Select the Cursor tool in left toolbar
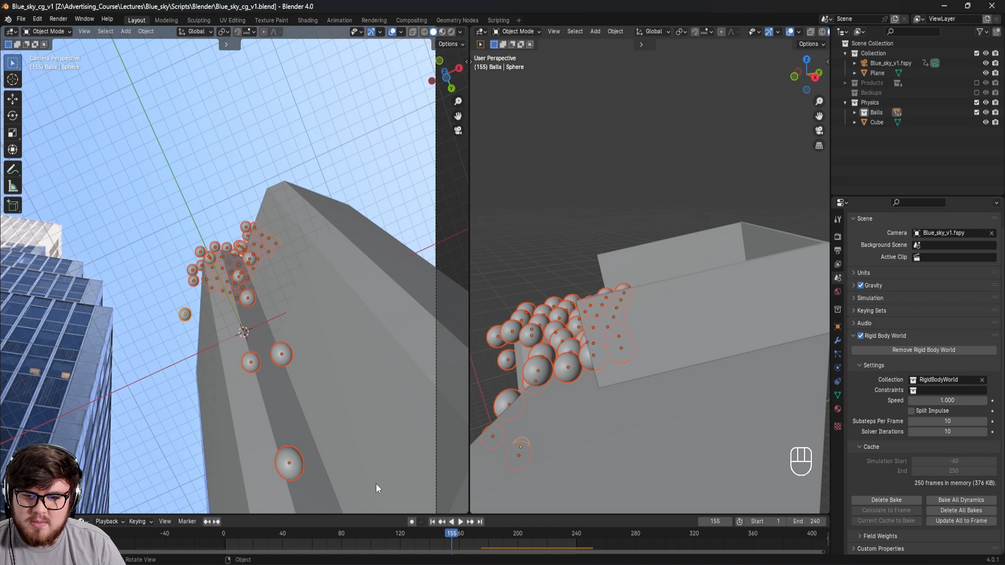 click(x=12, y=79)
